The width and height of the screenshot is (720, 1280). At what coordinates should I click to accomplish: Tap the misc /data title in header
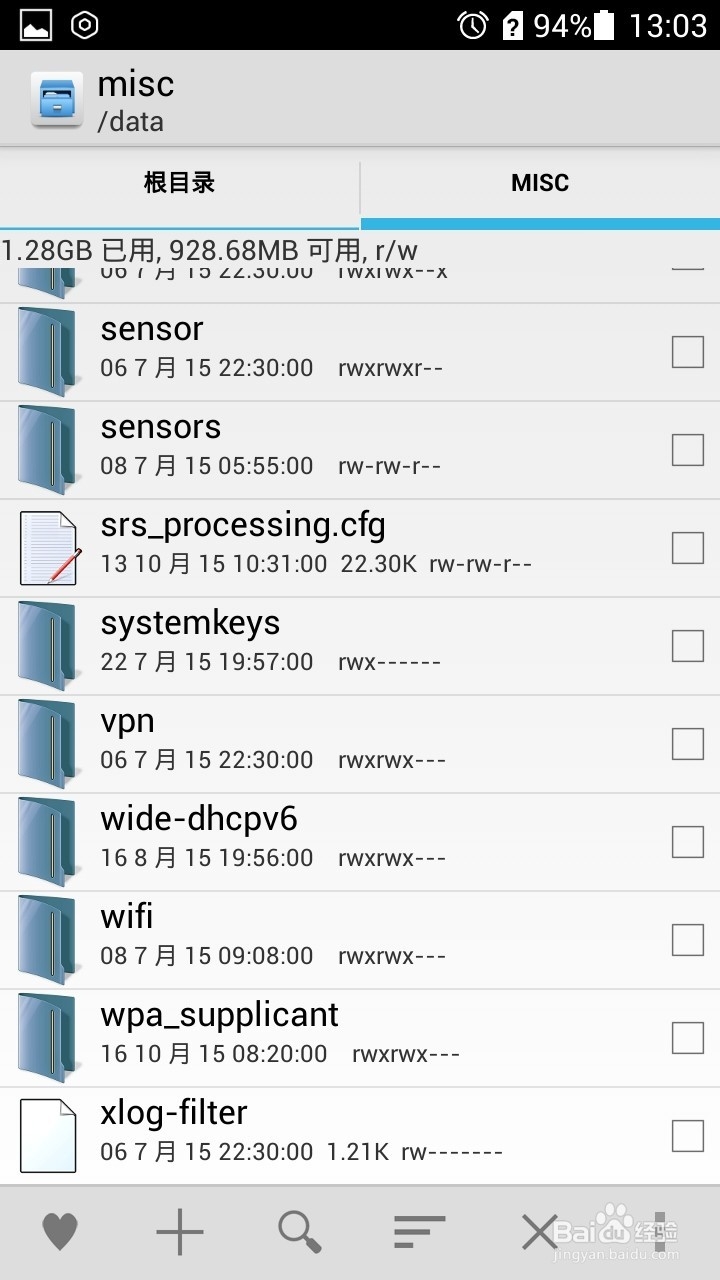coord(136,101)
